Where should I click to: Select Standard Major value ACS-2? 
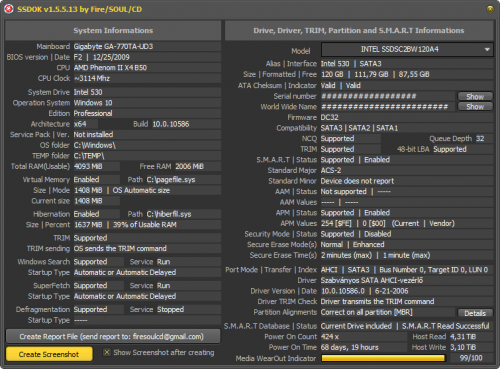(331, 170)
